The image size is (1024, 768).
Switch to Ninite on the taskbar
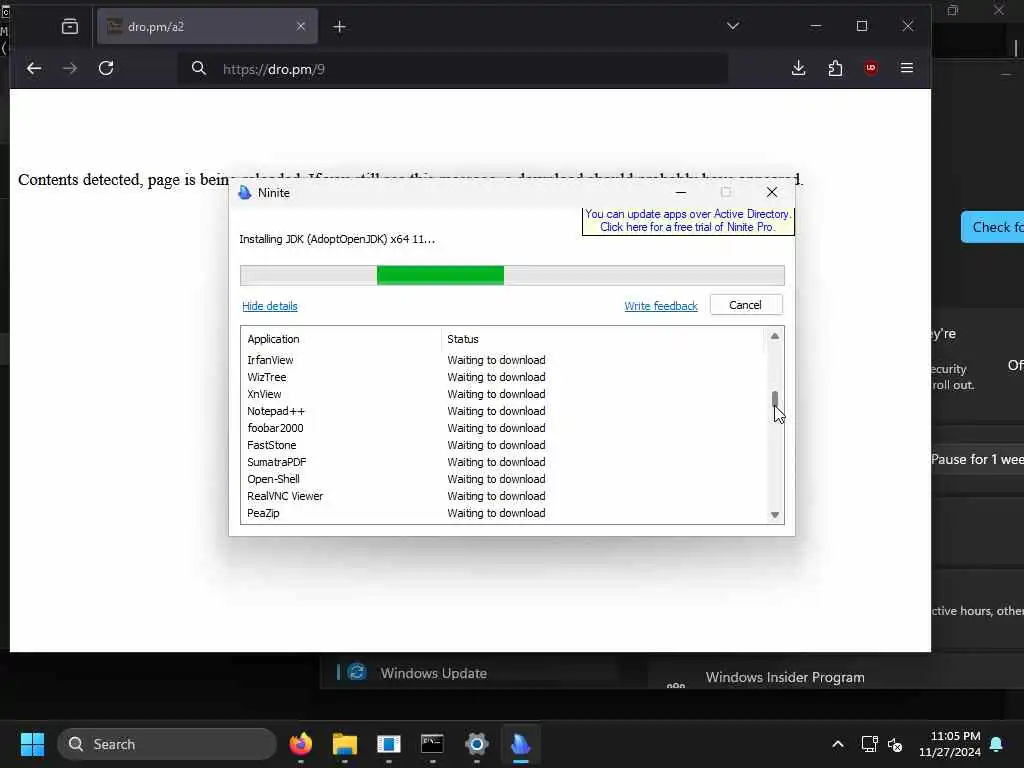pos(520,744)
